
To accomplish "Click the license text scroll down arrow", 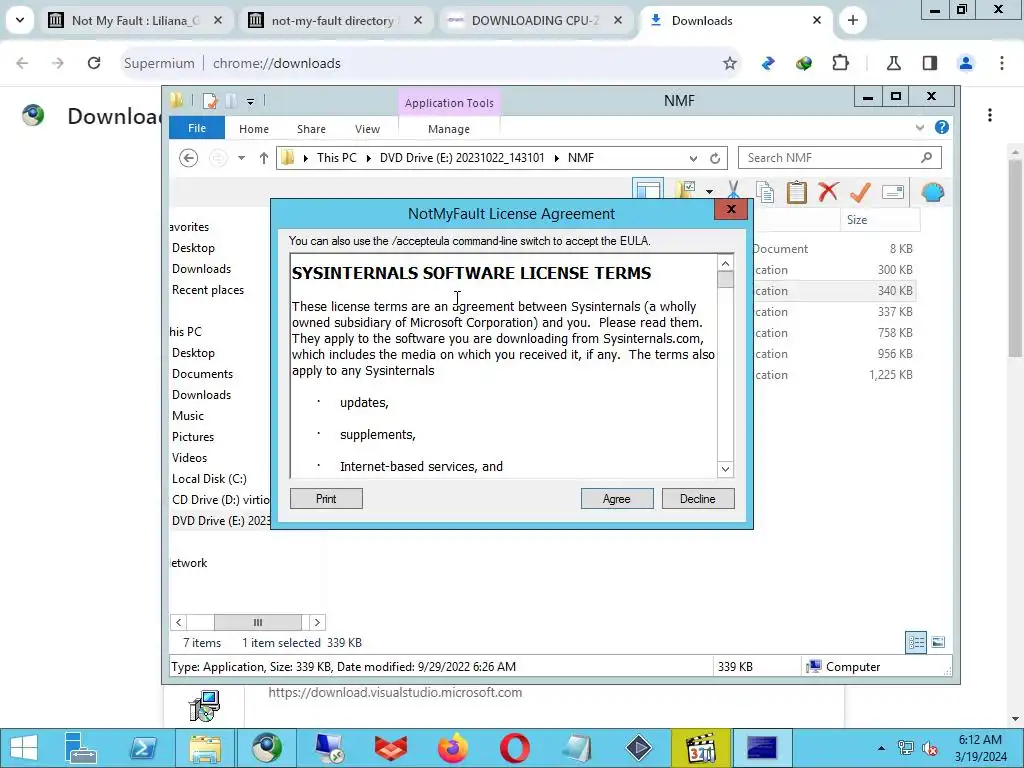I will [725, 469].
